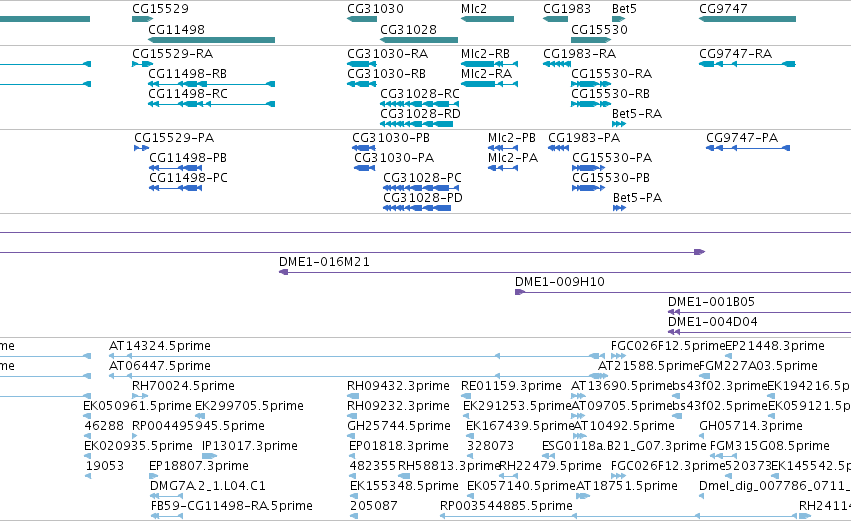Select EST label RH58813.3prime
This screenshot has height=521, width=851.
448,466
